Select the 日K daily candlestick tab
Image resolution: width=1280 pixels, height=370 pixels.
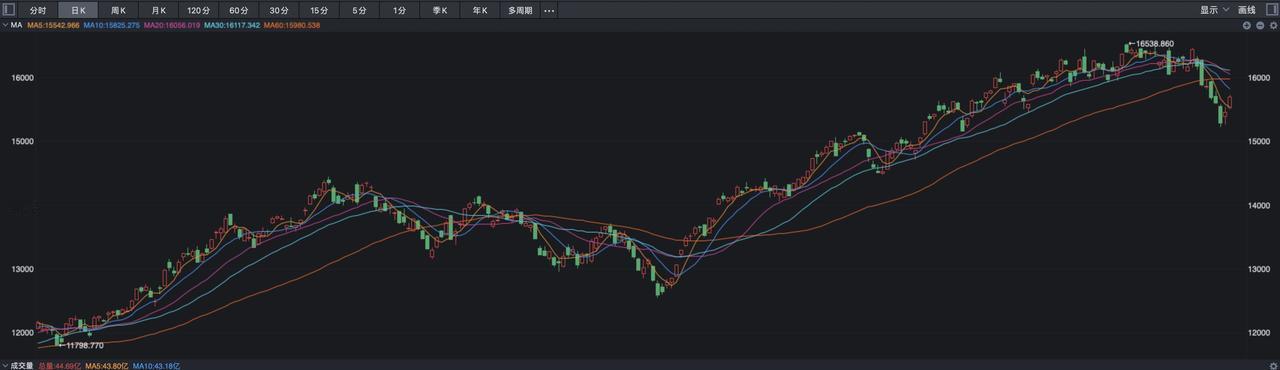[x=78, y=10]
